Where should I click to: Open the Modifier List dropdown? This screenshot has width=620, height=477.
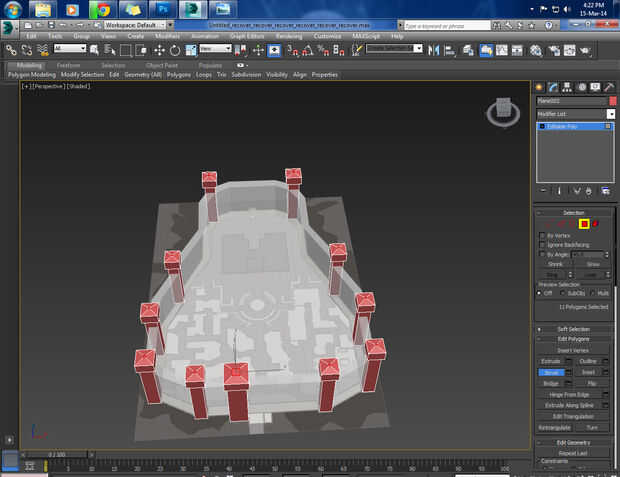[611, 114]
